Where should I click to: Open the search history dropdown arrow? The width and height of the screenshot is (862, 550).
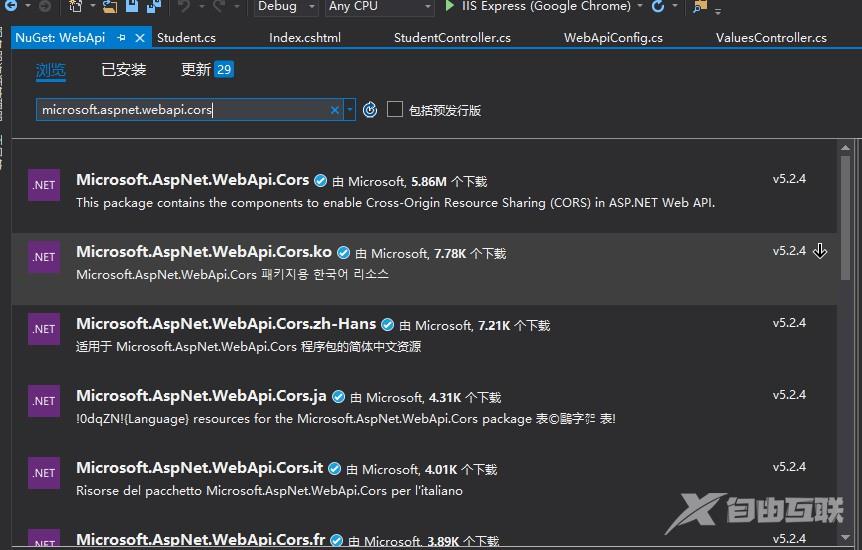coord(350,110)
